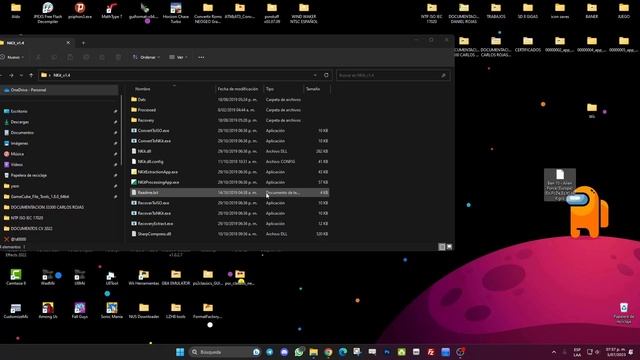Select RecoveryExtract.exe

[229, 224]
